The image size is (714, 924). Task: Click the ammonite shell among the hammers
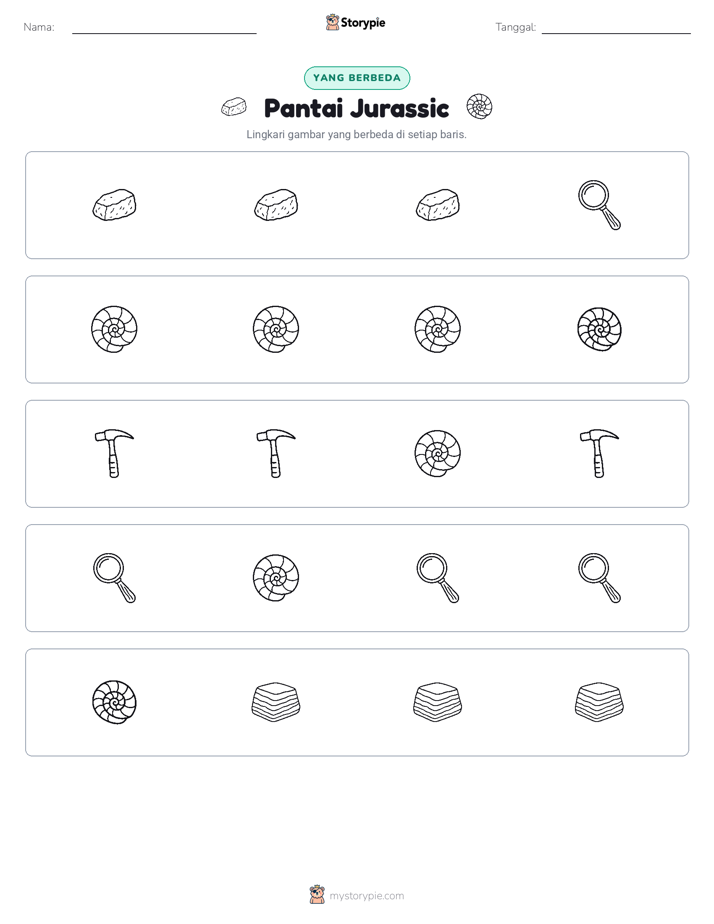pyautogui.click(x=438, y=453)
